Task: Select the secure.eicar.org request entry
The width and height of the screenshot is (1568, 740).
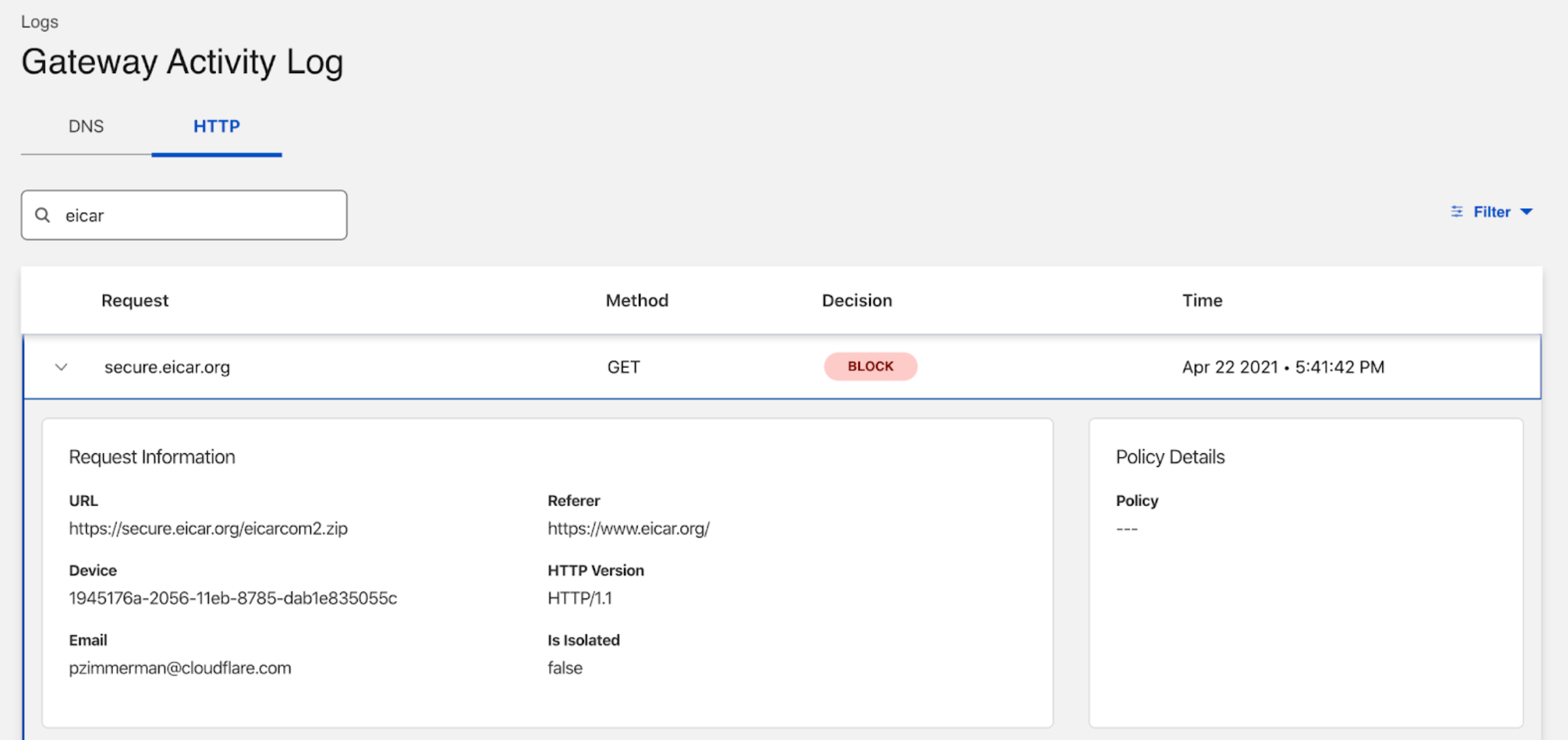Action: point(167,367)
